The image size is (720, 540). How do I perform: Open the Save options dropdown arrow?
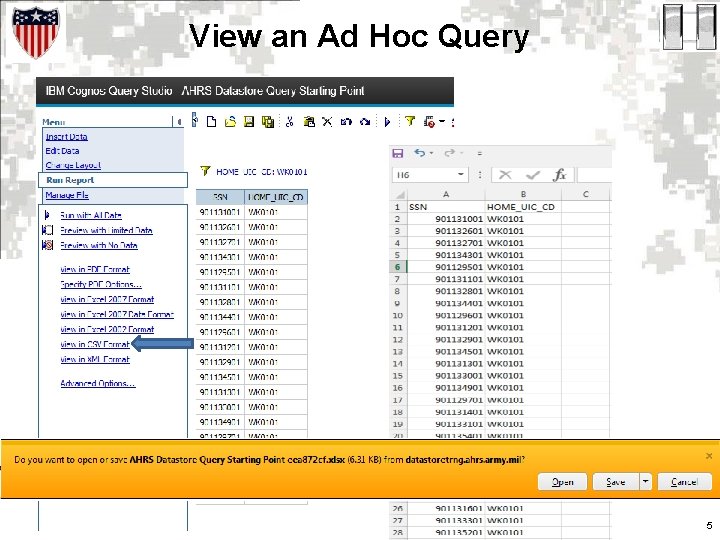click(x=645, y=482)
